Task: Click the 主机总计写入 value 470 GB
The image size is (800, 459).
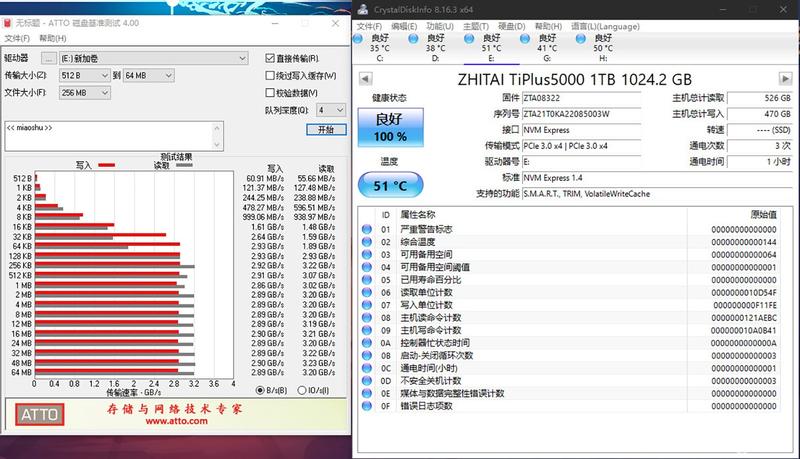Action: (x=759, y=114)
